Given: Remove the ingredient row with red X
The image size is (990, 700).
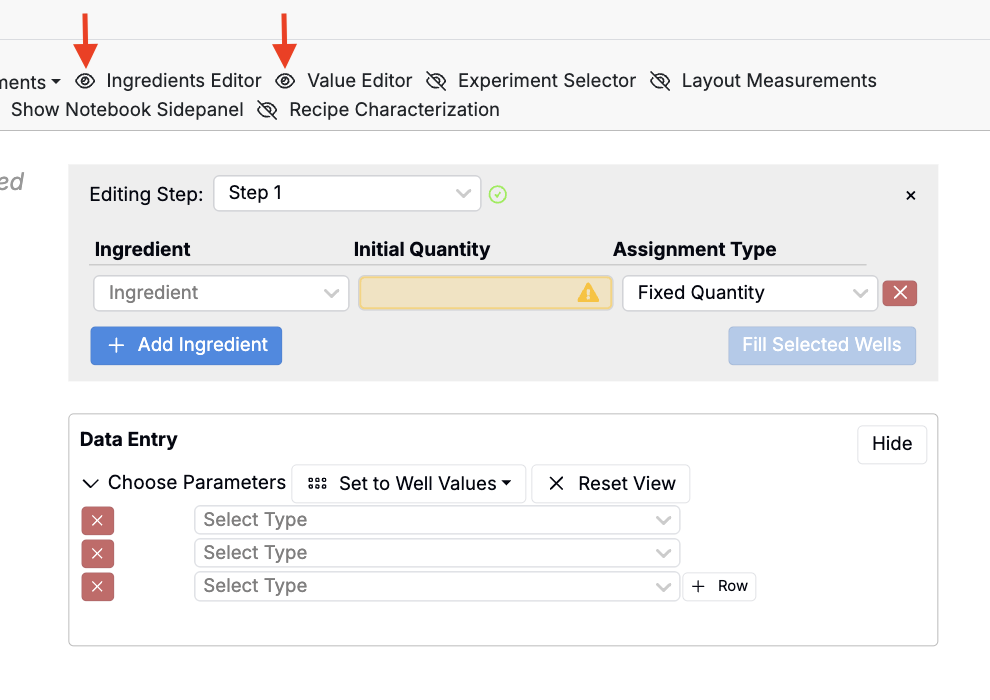Looking at the screenshot, I should click(899, 293).
